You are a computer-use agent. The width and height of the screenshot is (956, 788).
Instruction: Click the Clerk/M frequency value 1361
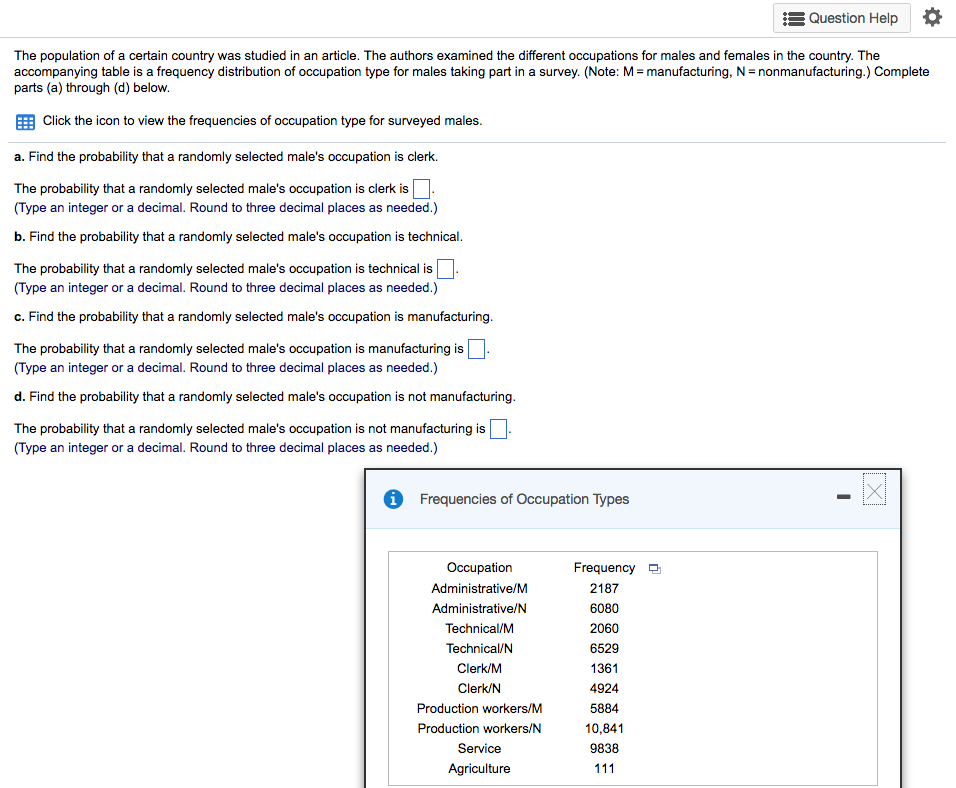point(604,669)
